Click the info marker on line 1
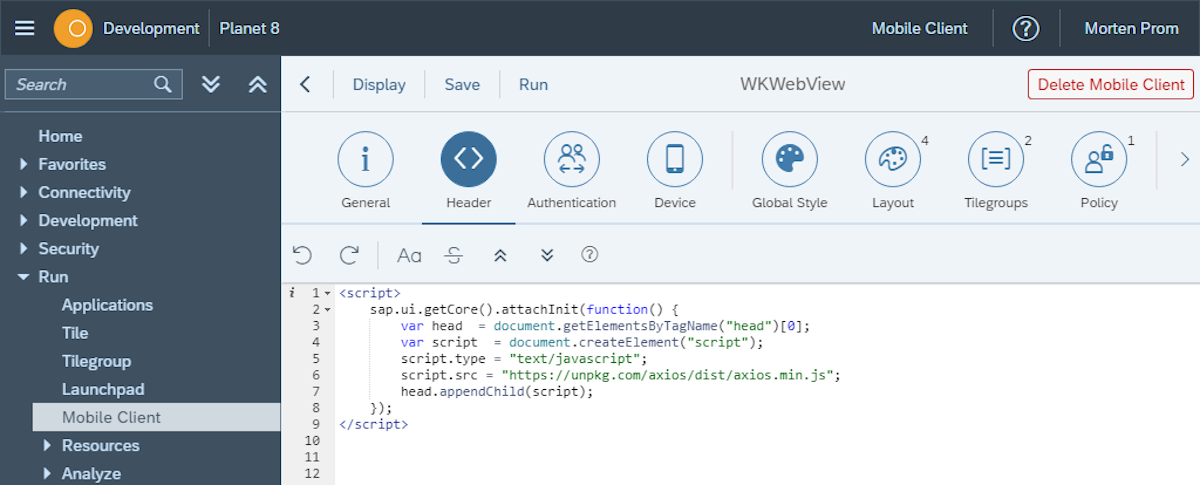 coord(291,293)
